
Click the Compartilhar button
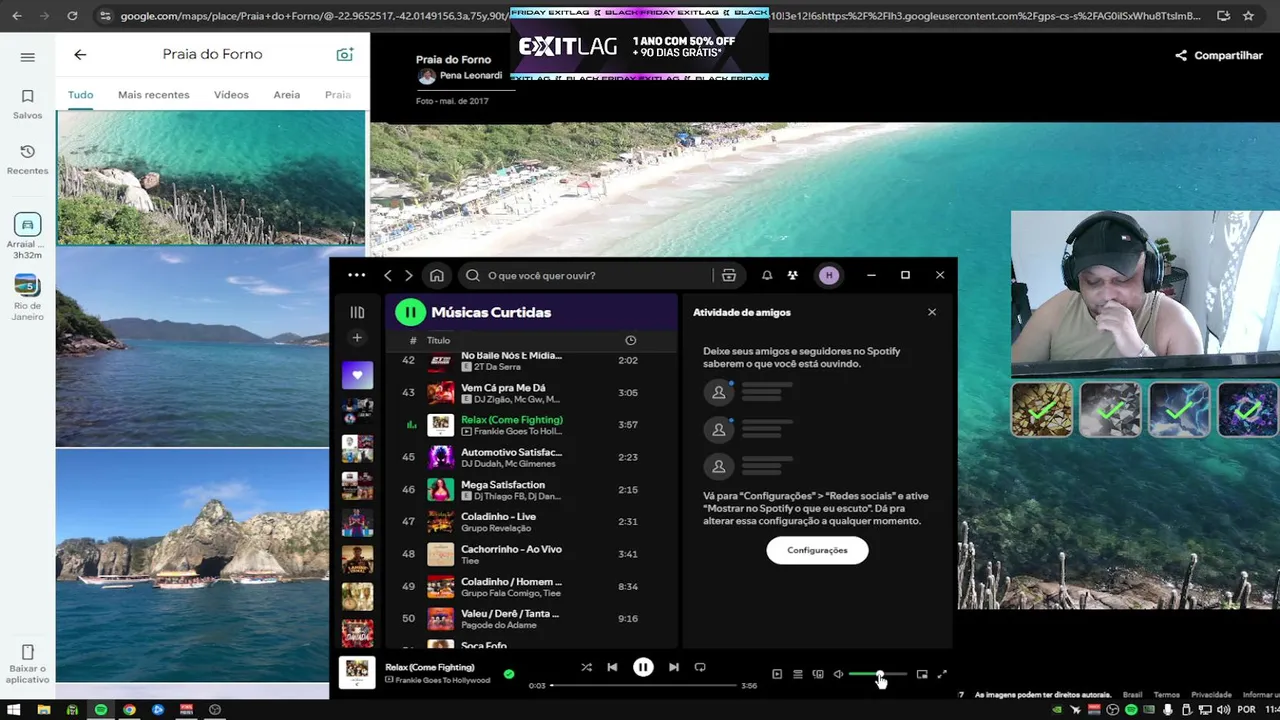coord(1219,56)
